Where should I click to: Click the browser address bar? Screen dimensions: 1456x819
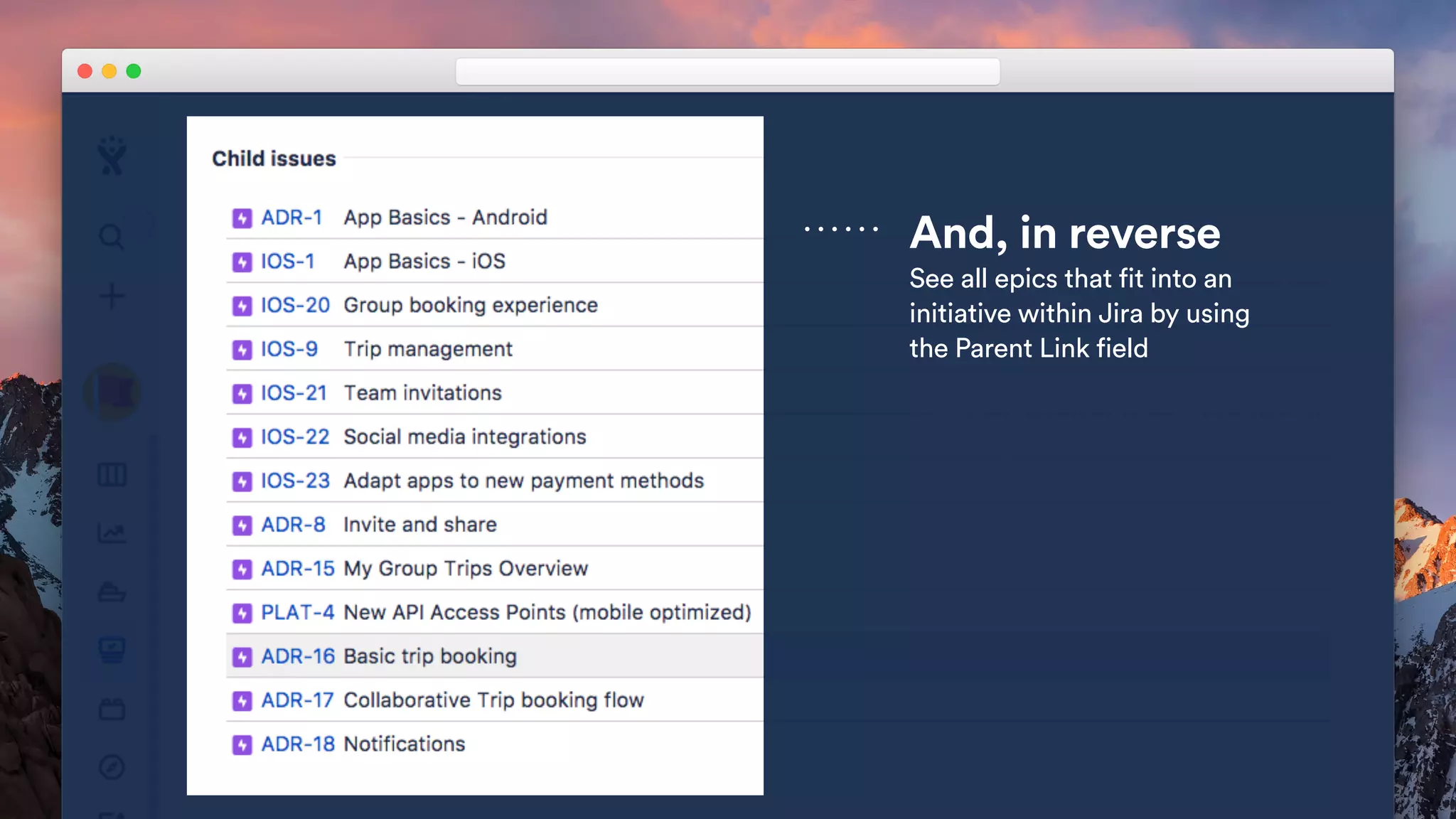[727, 72]
